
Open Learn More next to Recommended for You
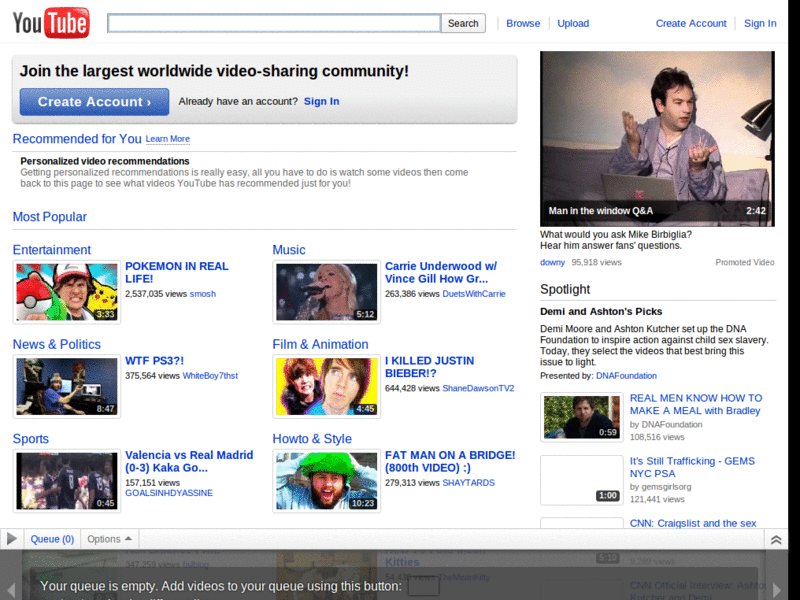click(167, 139)
